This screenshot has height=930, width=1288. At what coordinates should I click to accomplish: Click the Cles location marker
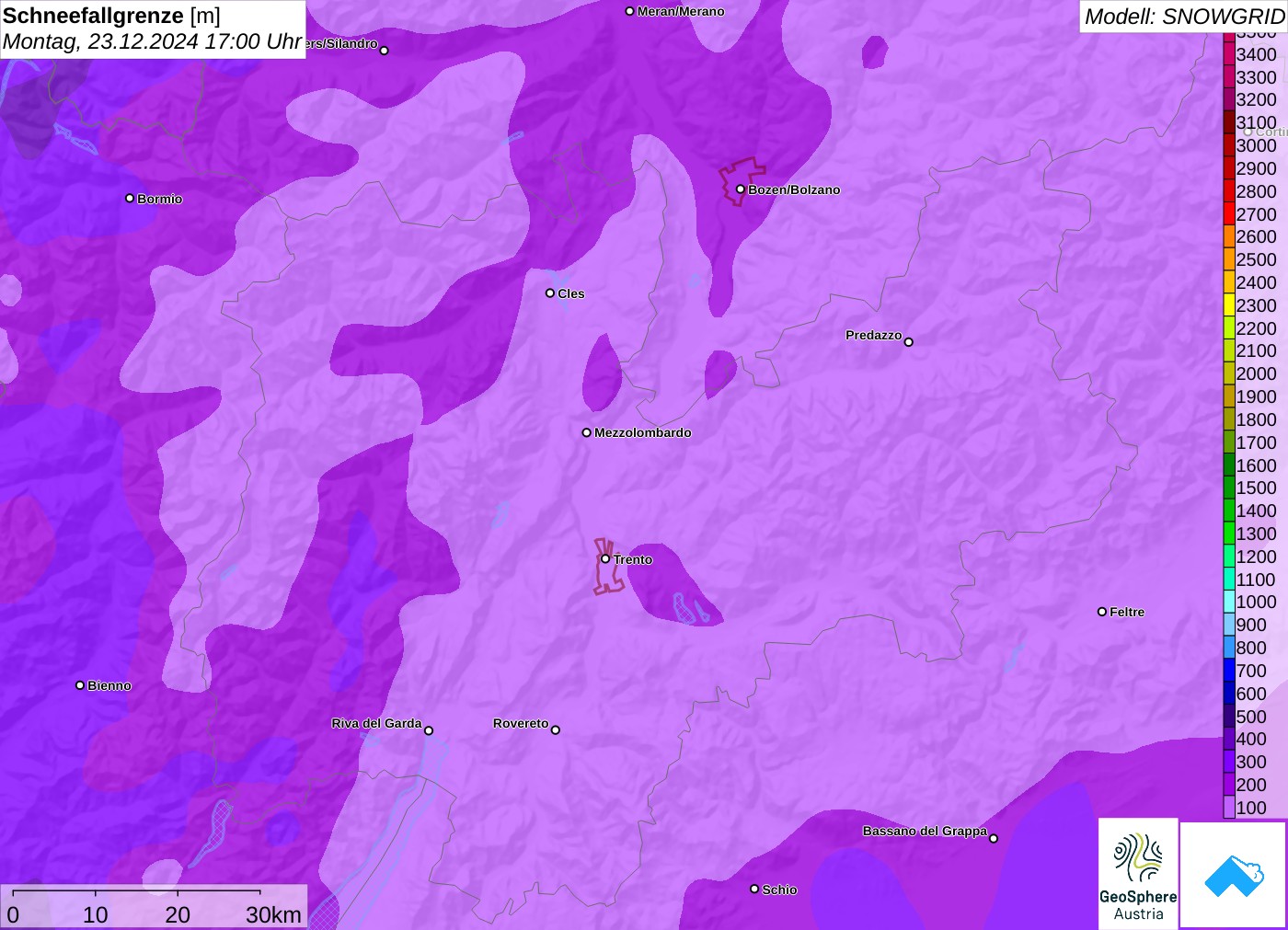tap(550, 293)
